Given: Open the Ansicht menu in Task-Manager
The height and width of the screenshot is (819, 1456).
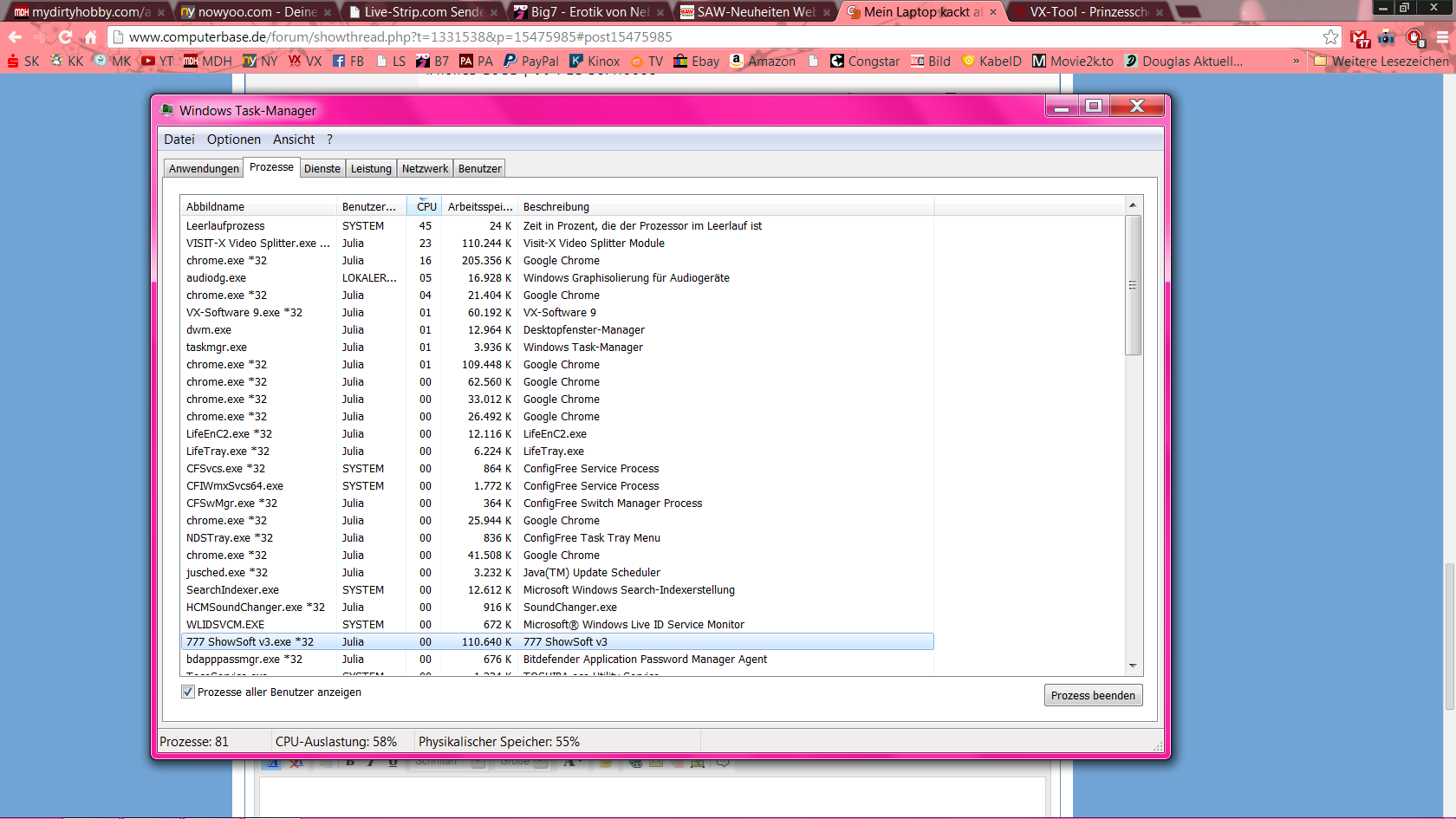Looking at the screenshot, I should coord(294,140).
